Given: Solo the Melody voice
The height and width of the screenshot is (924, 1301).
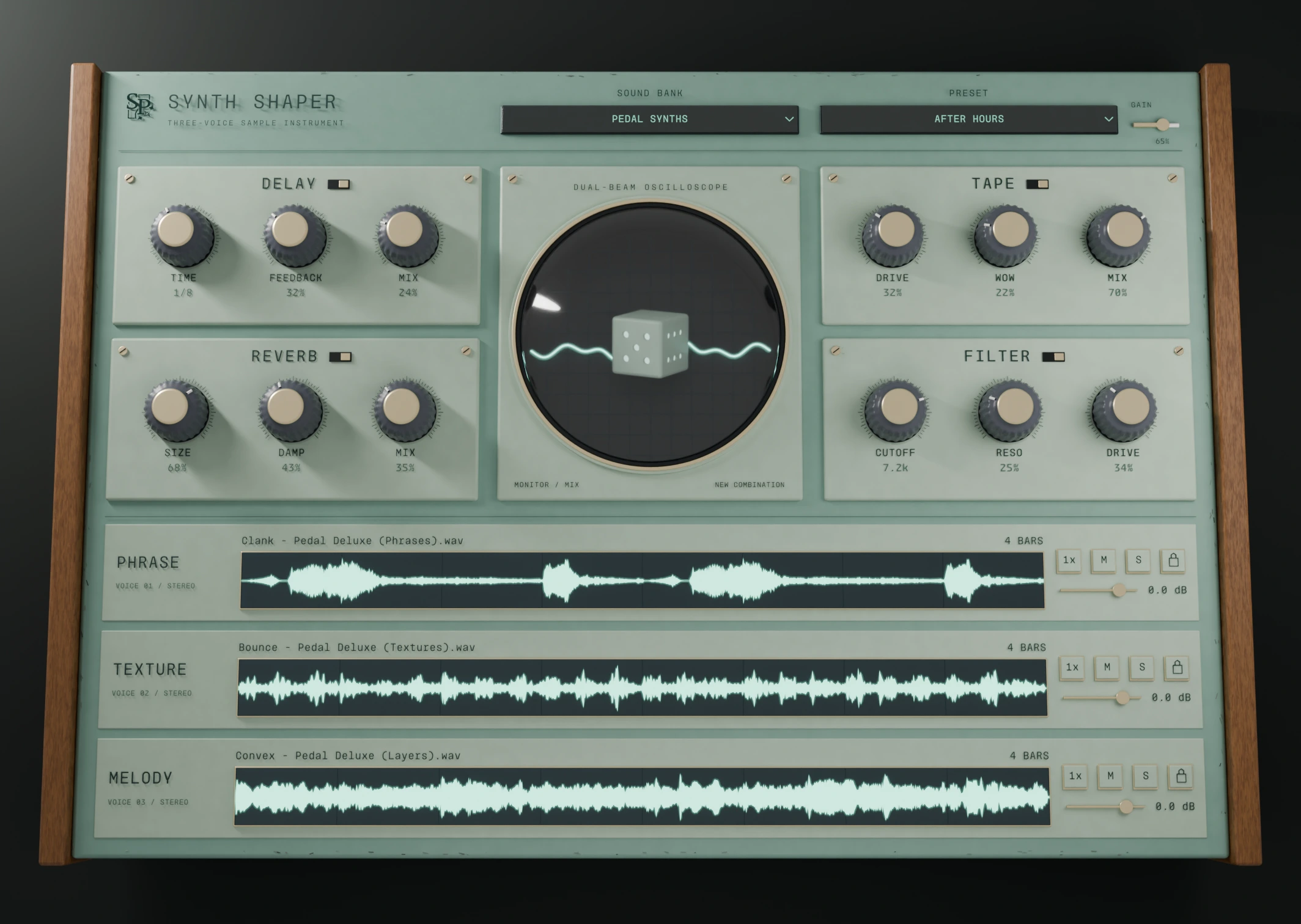Looking at the screenshot, I should 1146,776.
